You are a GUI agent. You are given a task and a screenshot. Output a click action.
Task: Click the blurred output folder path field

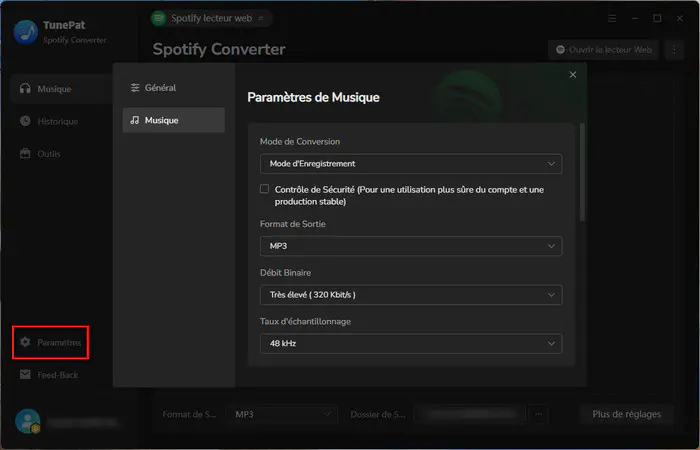tap(470, 414)
